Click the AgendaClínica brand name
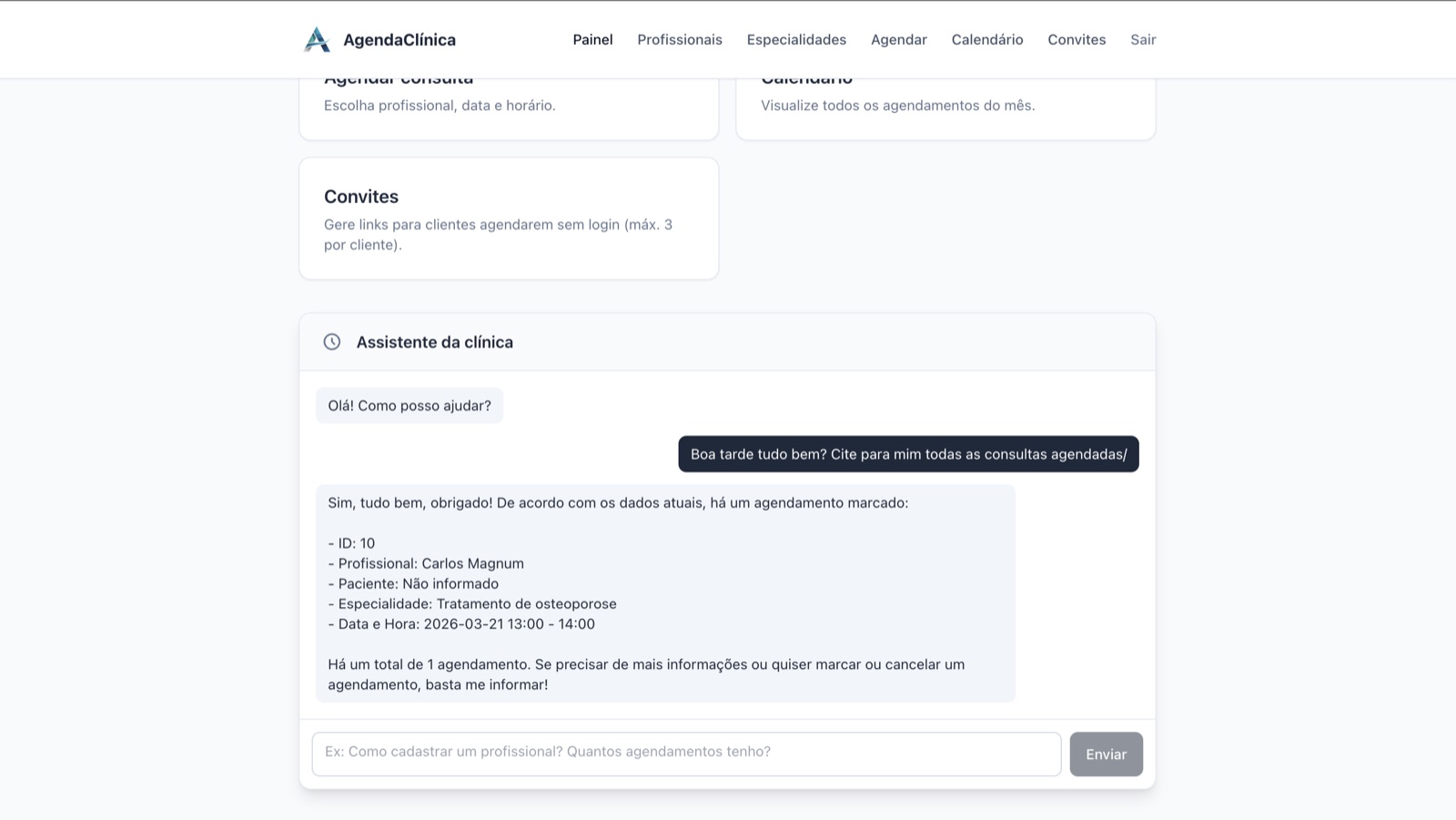1456x820 pixels. 399,39
